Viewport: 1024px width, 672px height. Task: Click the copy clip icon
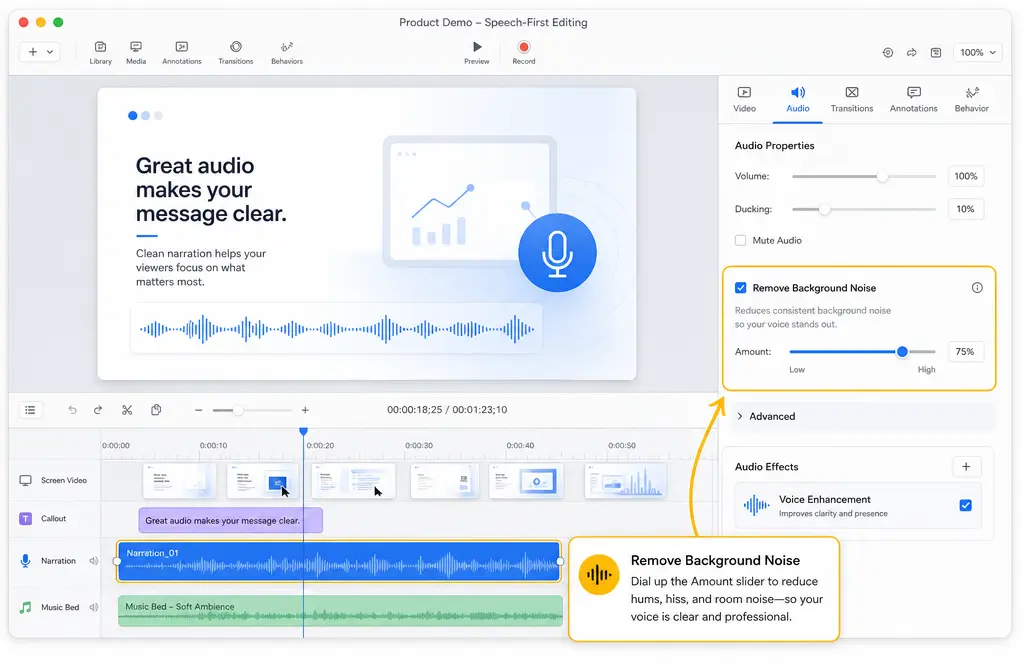(x=156, y=410)
